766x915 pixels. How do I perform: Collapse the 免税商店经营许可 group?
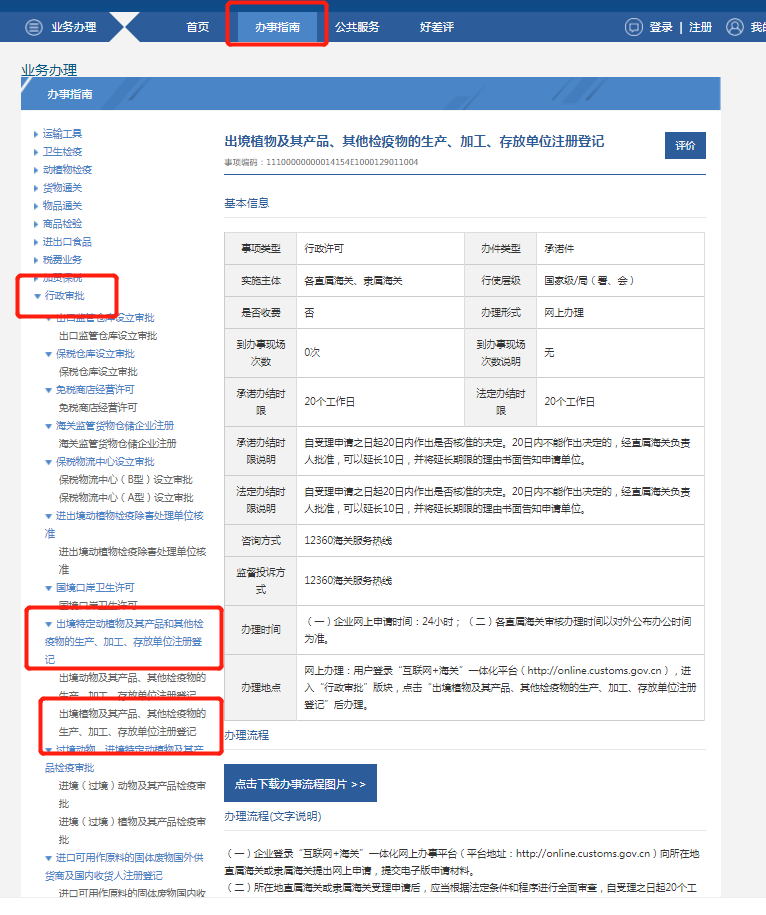click(48, 390)
